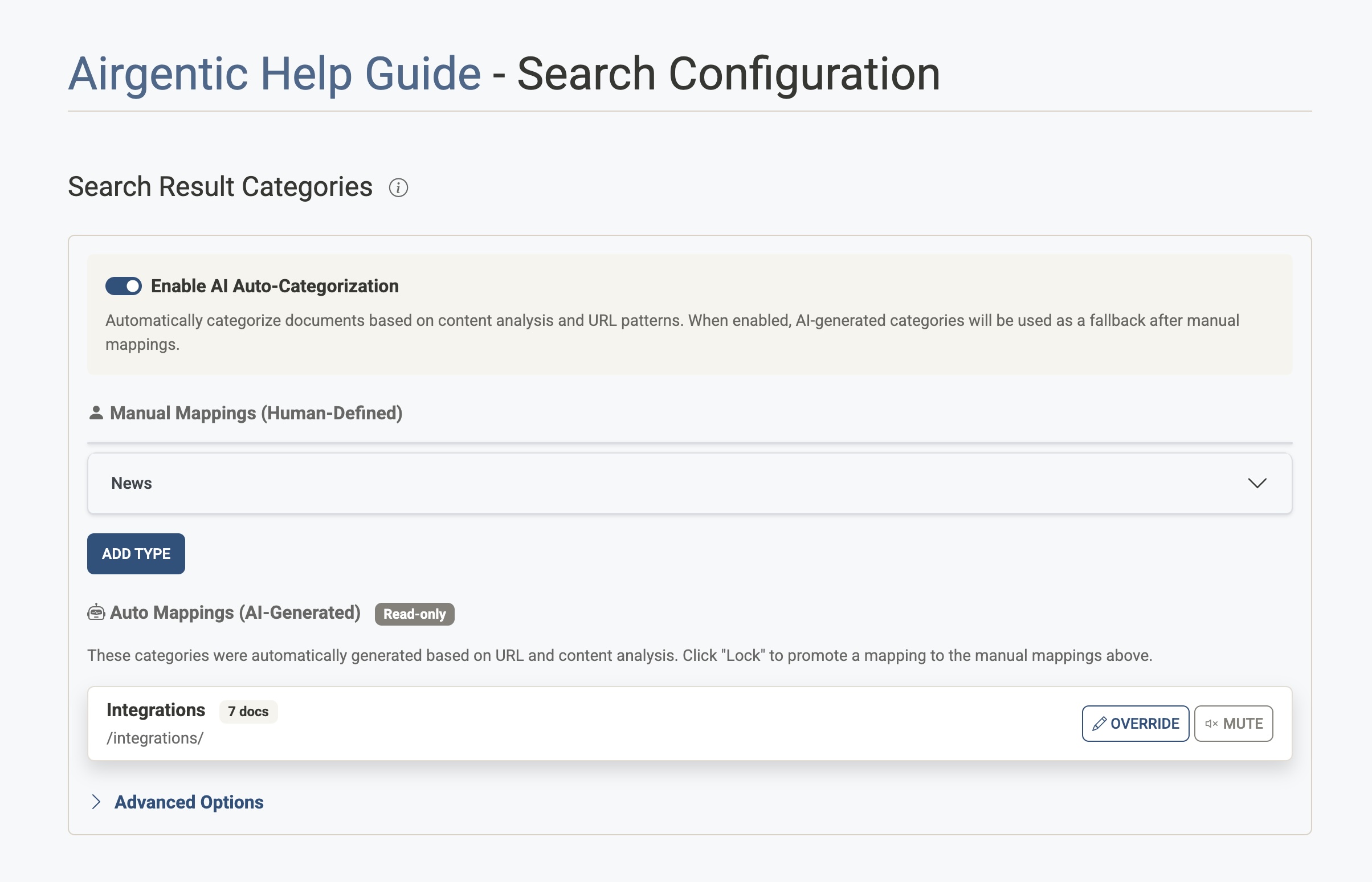
Task: Open the Advanced Options section label
Action: 189,802
